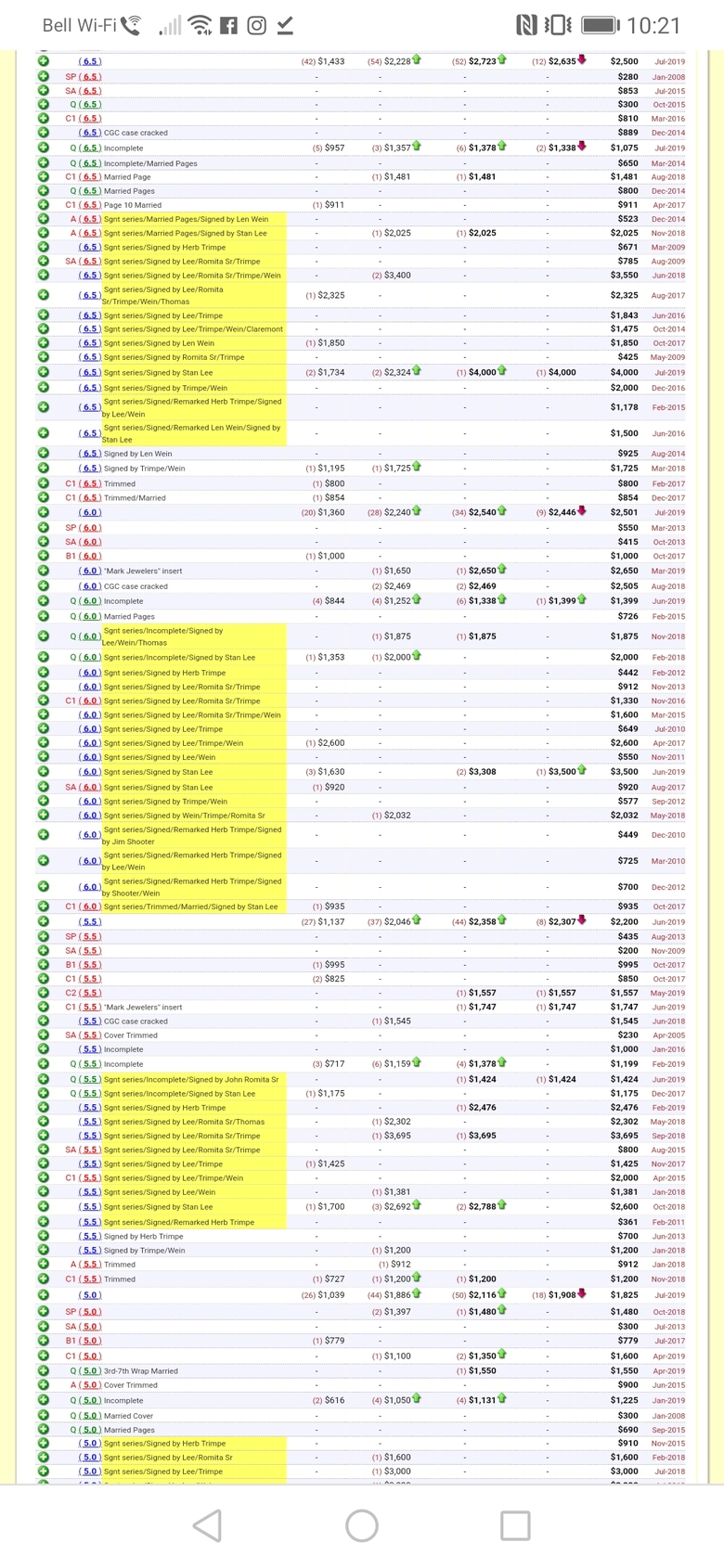The width and height of the screenshot is (724, 1568).
Task: Click green plus for 6.0 Mark Jewelers insert row
Action: [x=43, y=571]
